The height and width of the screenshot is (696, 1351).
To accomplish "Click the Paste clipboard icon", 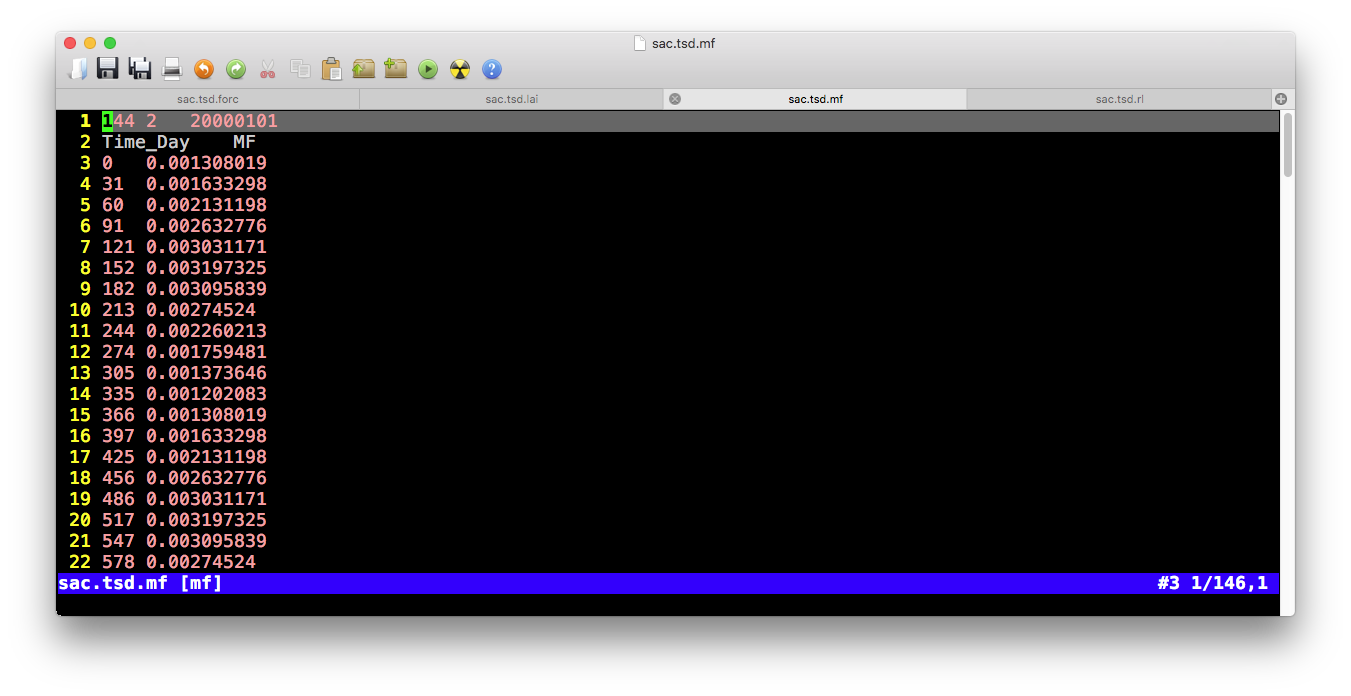I will [332, 69].
